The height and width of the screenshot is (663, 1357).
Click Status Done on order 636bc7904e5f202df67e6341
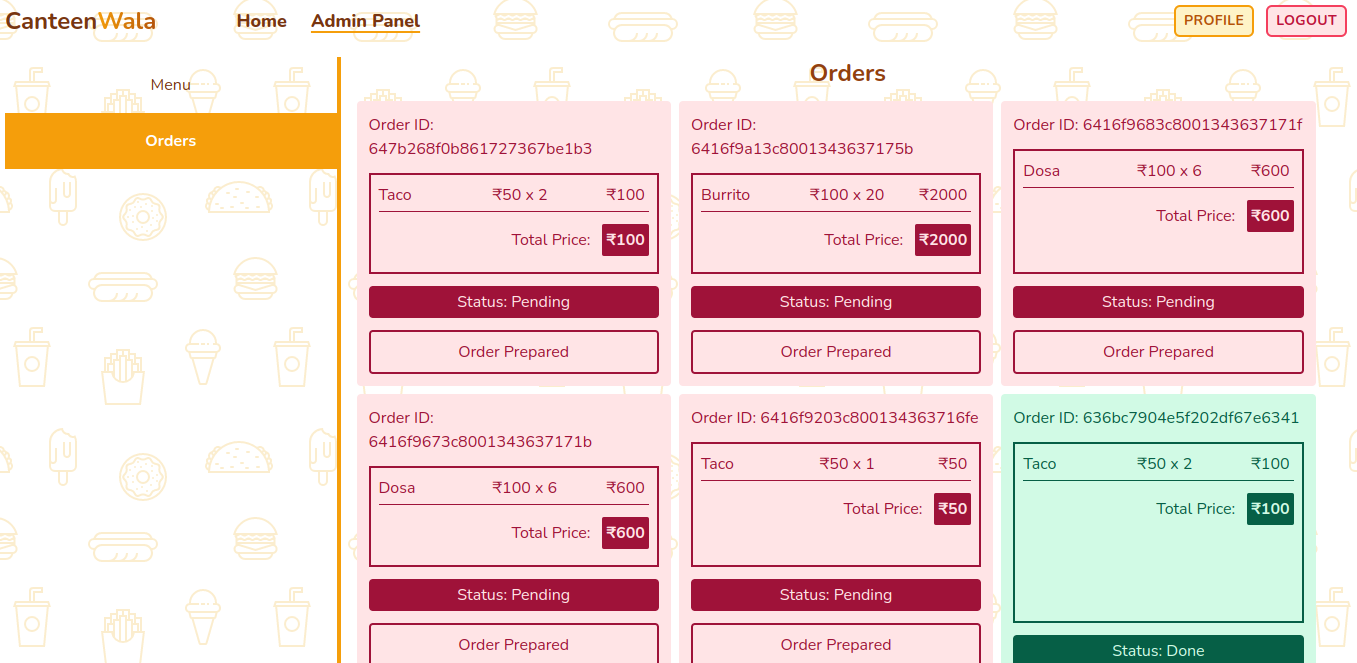click(x=1158, y=650)
